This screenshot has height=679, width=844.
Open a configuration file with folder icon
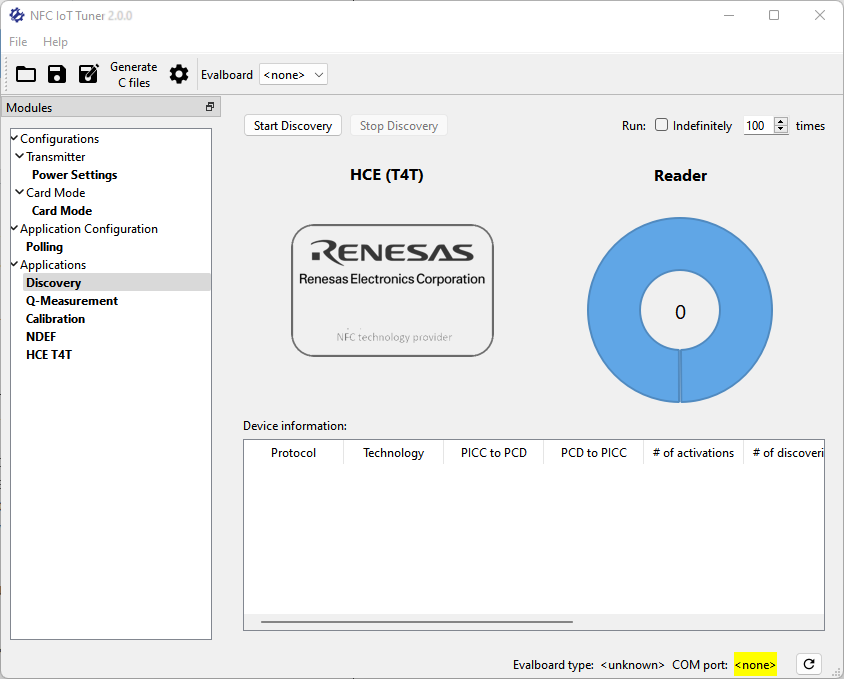26,74
